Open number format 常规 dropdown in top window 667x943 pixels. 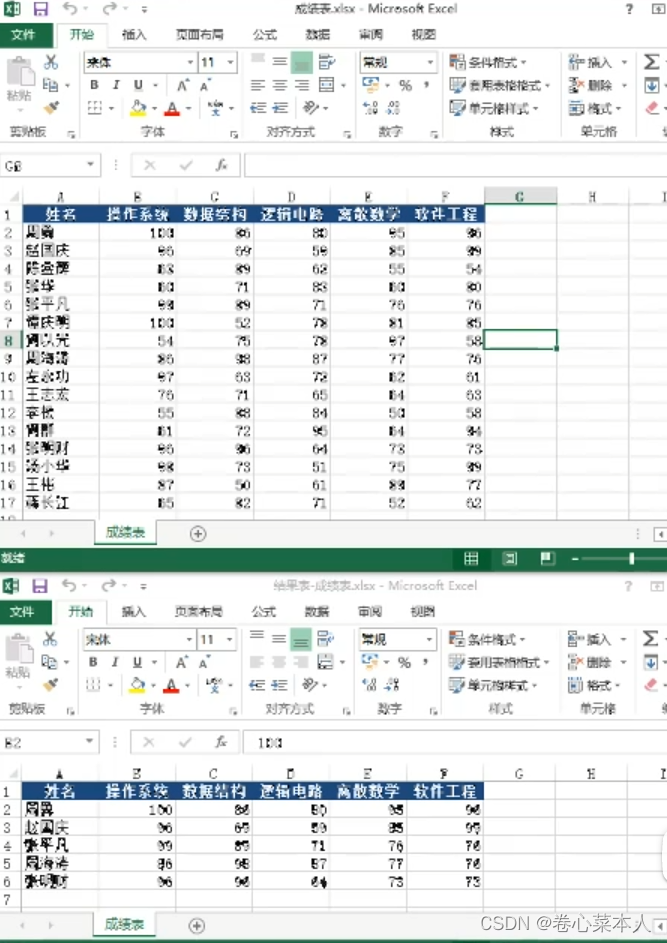click(430, 62)
